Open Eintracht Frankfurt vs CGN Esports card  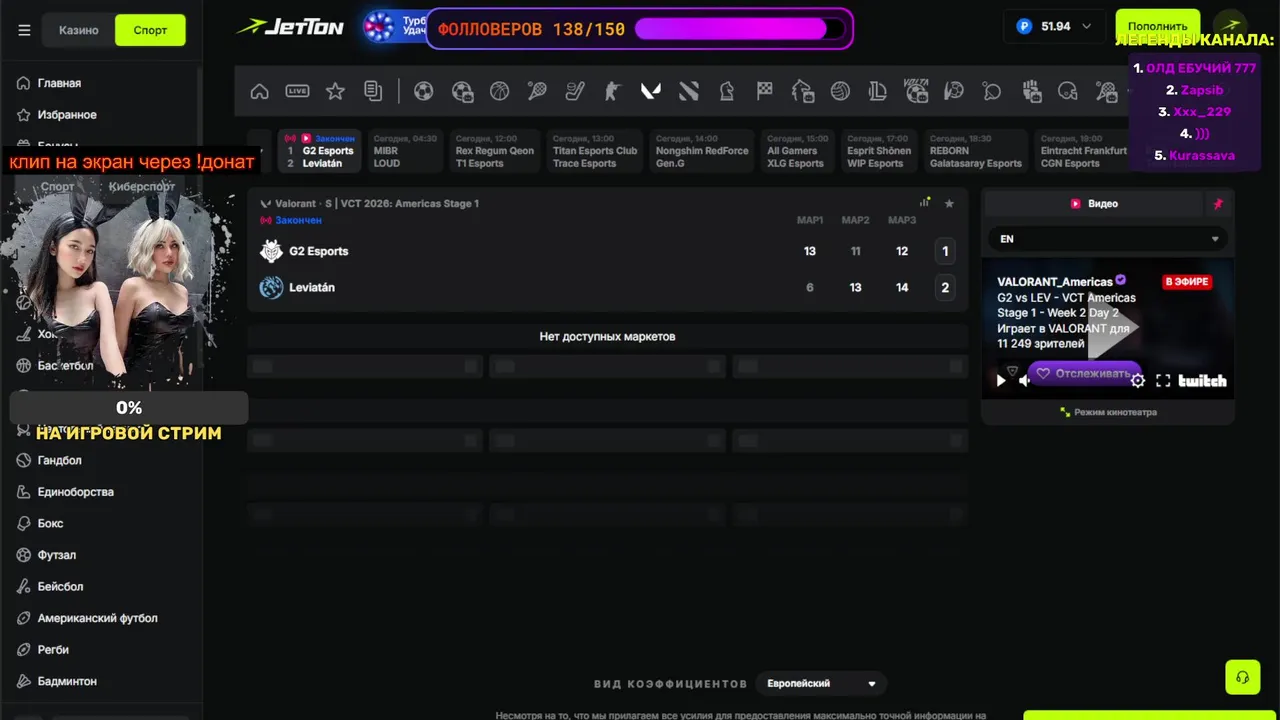1084,151
